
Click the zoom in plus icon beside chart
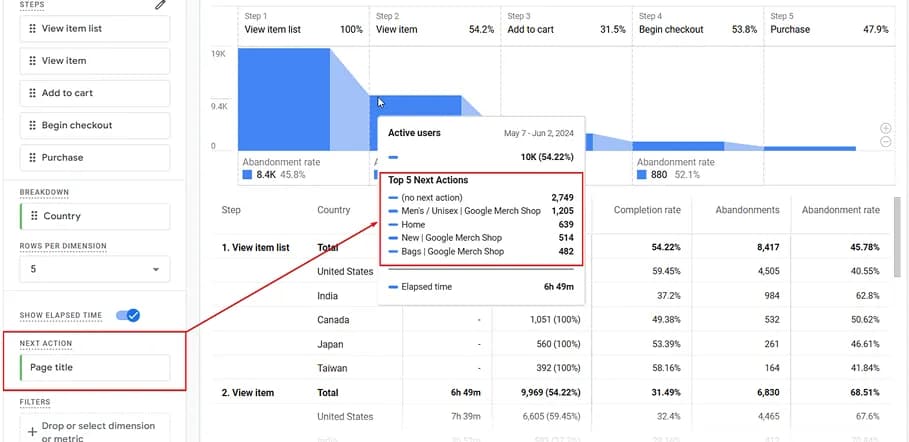[886, 128]
